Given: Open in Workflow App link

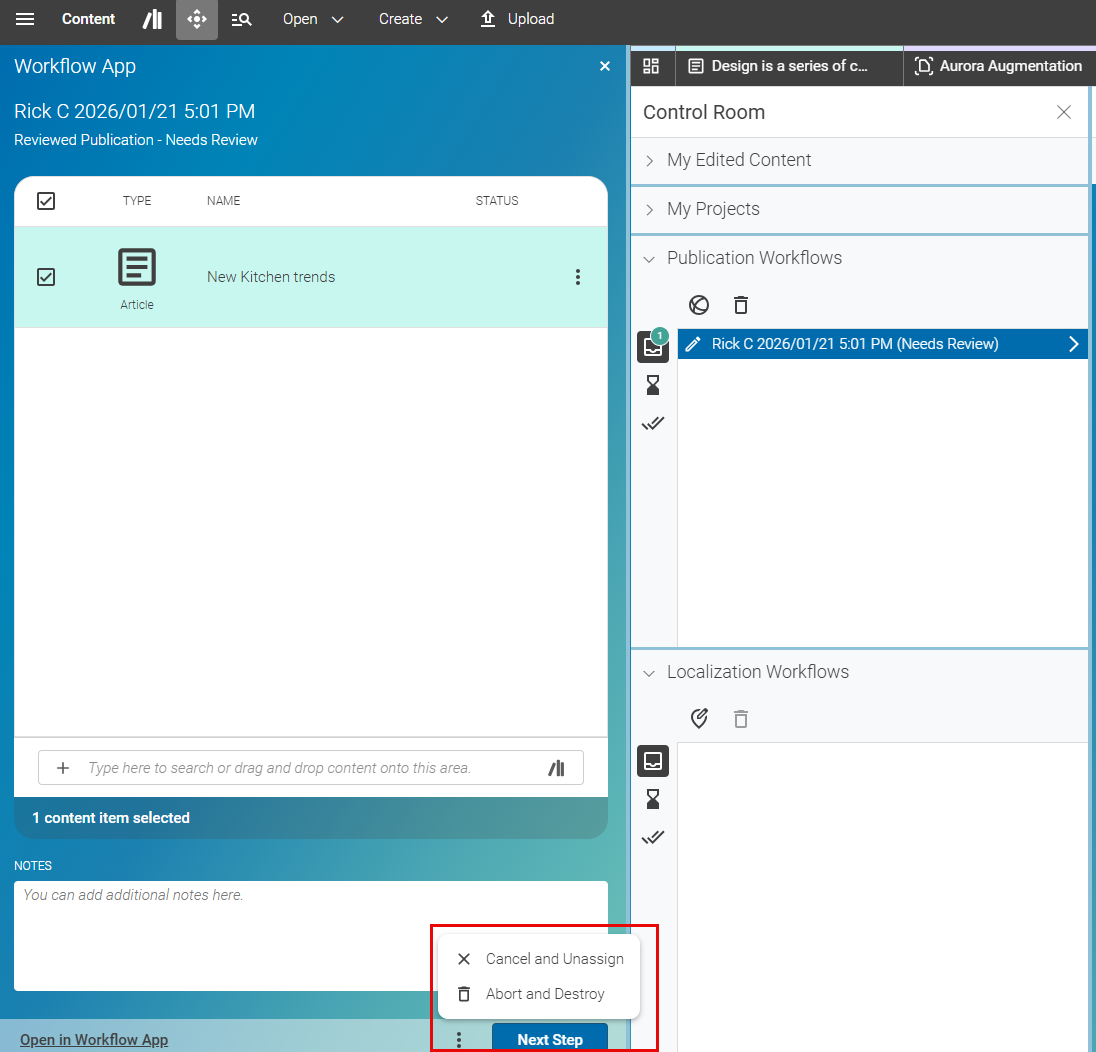Looking at the screenshot, I should pos(93,1039).
